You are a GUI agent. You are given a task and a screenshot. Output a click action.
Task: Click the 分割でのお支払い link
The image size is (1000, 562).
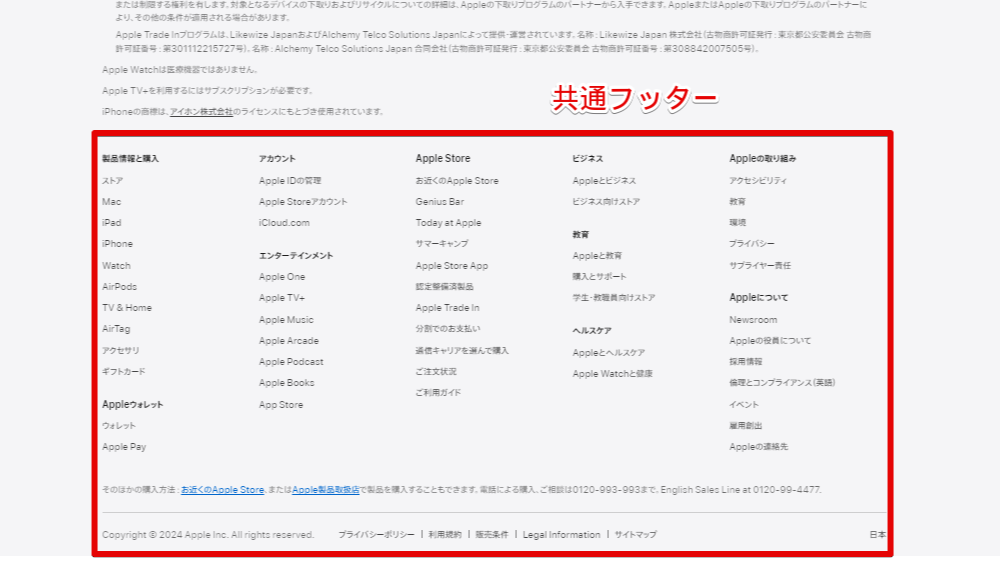(448, 329)
